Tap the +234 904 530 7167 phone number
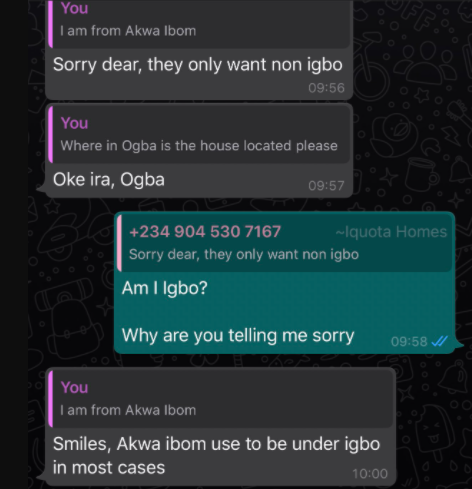The image size is (472, 489). pyautogui.click(x=205, y=232)
